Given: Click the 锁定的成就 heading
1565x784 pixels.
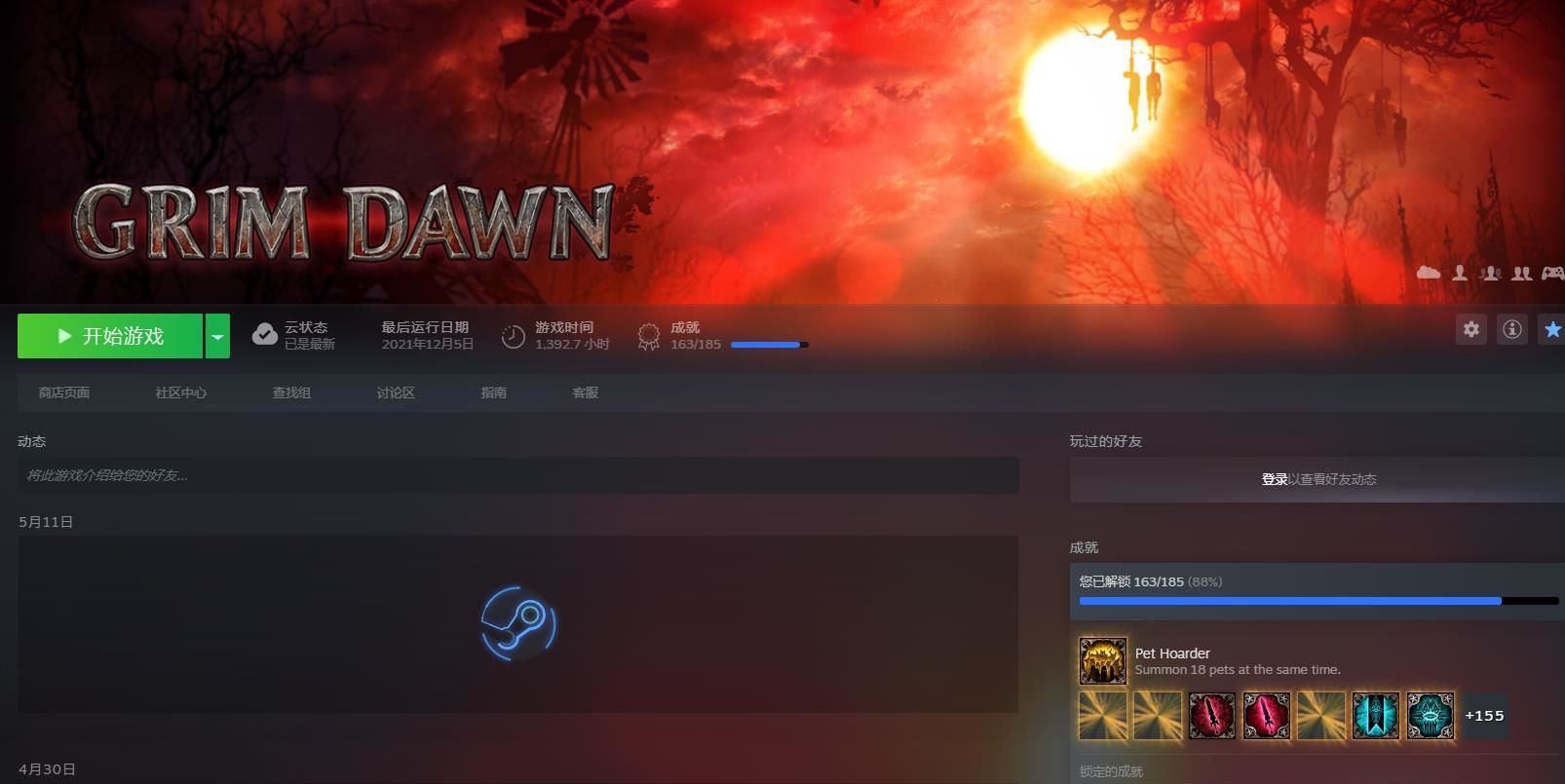Looking at the screenshot, I should pos(1111,771).
